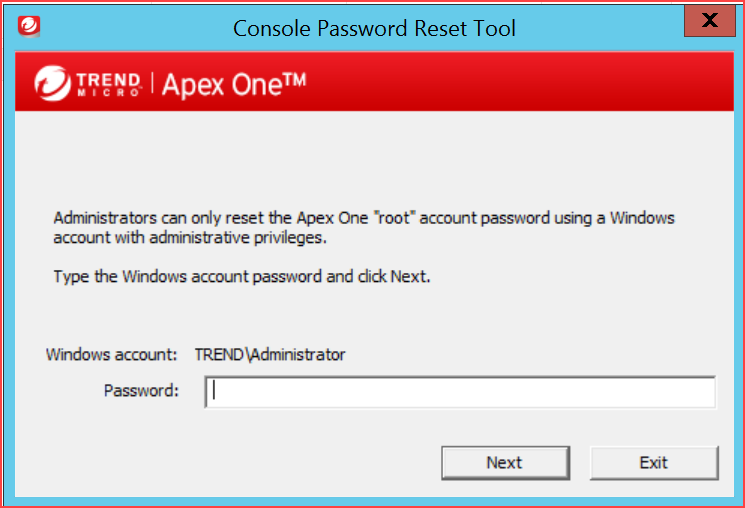
Task: Click the 'Administrators can only reset' instruction line
Action: click(364, 217)
